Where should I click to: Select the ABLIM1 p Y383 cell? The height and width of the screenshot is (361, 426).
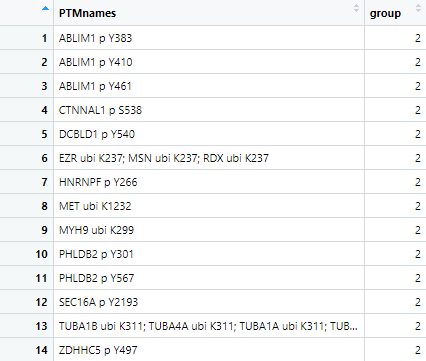209,38
